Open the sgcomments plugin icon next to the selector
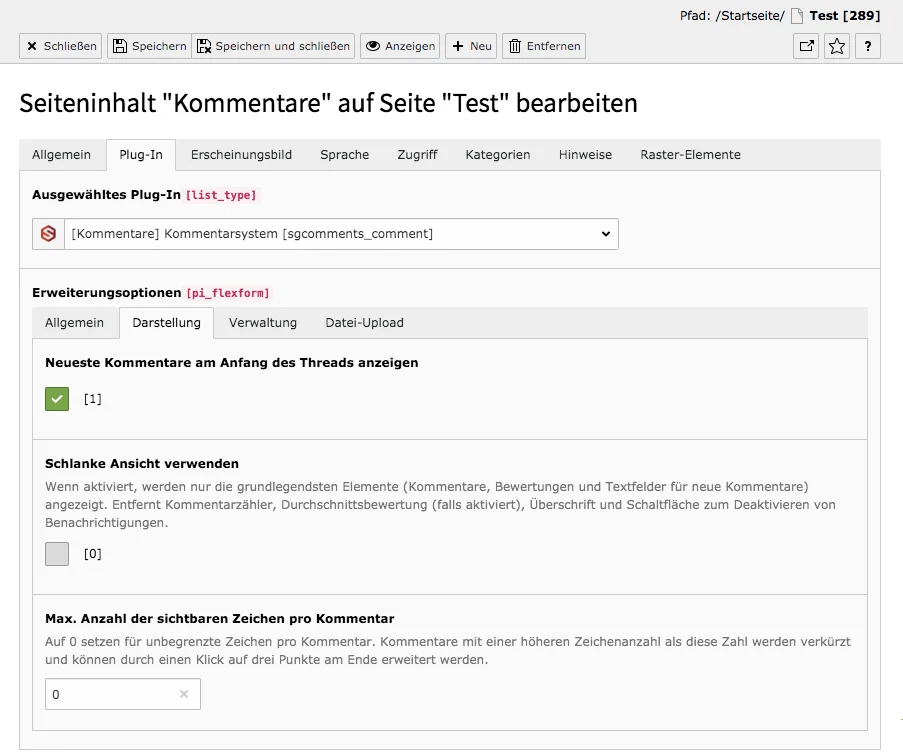The image size is (903, 753). [47, 233]
